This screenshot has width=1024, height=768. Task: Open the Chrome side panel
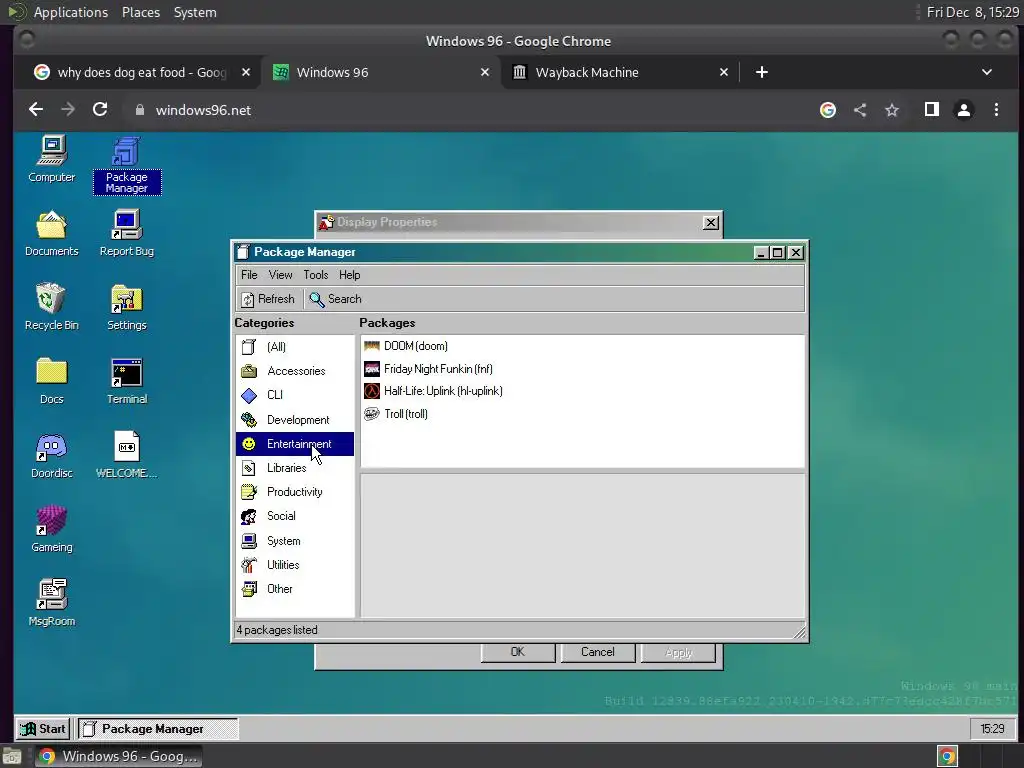932,110
